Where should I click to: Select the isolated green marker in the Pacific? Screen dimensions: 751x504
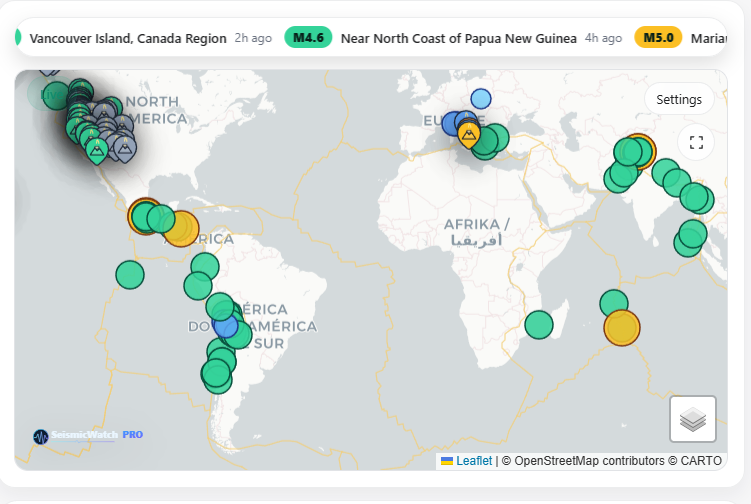tap(130, 274)
